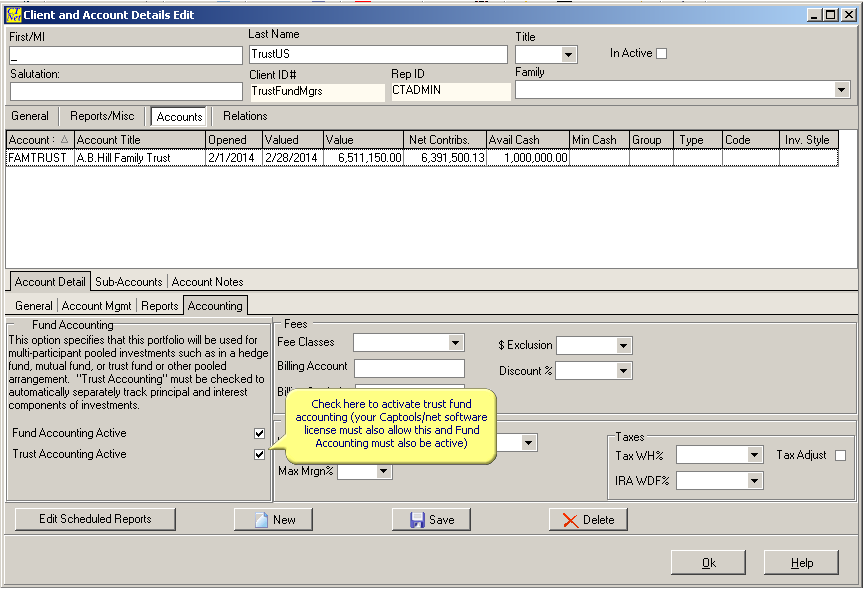Expand the Tax WH% dropdown
The width and height of the screenshot is (864, 589).
click(755, 456)
